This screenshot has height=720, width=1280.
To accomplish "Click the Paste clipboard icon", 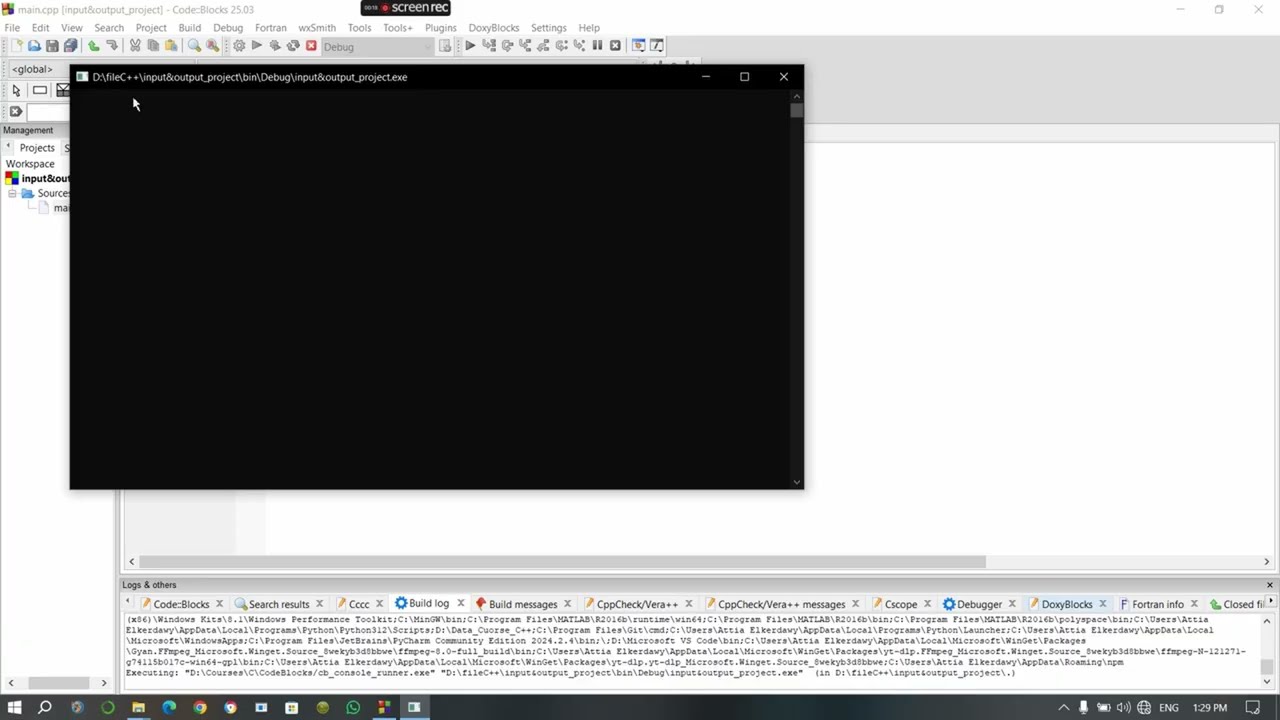I will tap(171, 46).
